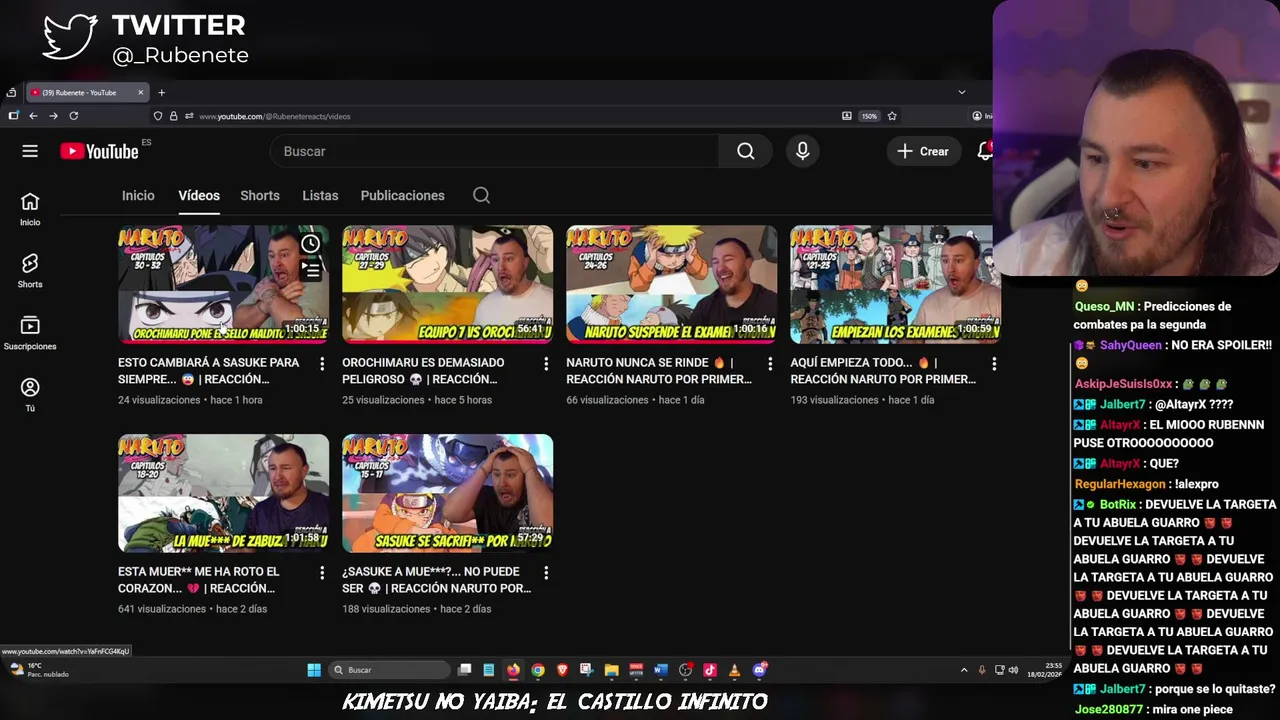Screen dimensions: 1280x720
Task: Click the Windows taskbar Buscar search box
Action: click(x=389, y=670)
